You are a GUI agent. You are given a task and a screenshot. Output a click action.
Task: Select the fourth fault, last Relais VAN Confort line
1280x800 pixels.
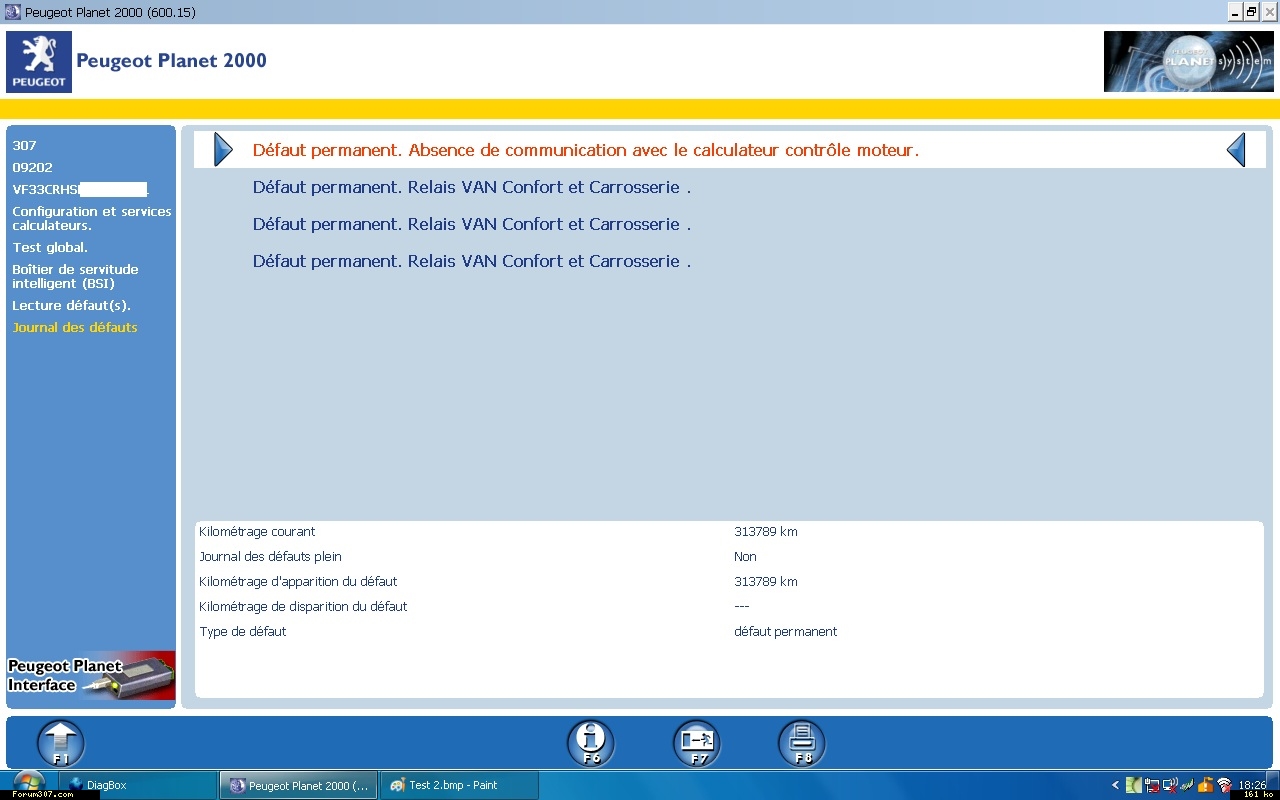pos(472,261)
